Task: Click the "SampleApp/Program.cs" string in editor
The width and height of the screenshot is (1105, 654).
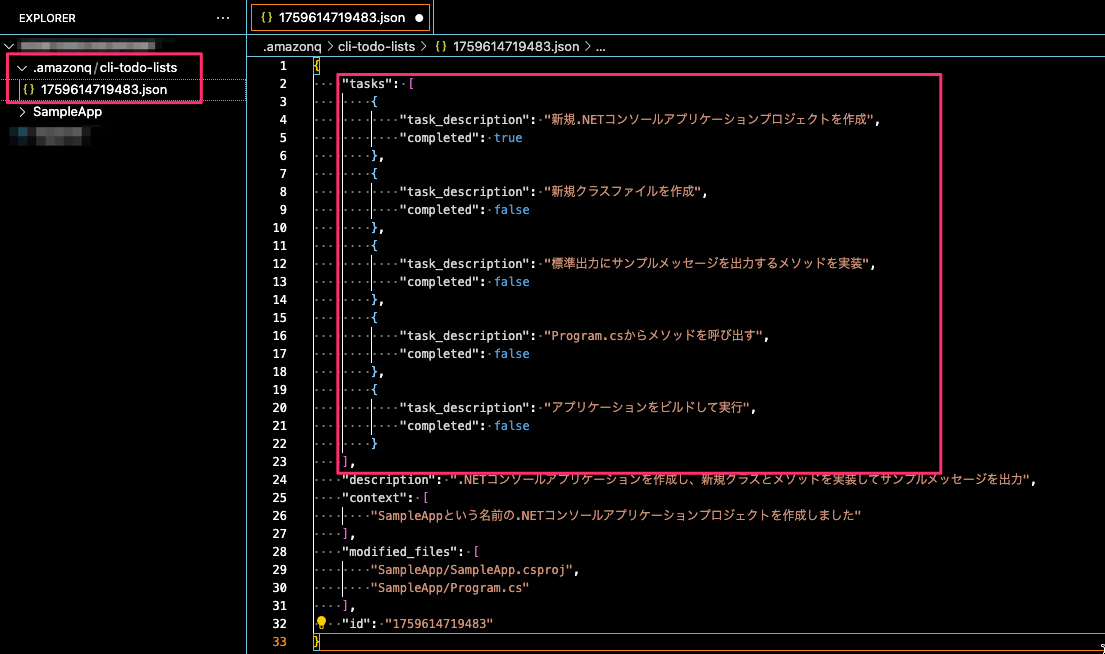Action: pyautogui.click(x=450, y=587)
